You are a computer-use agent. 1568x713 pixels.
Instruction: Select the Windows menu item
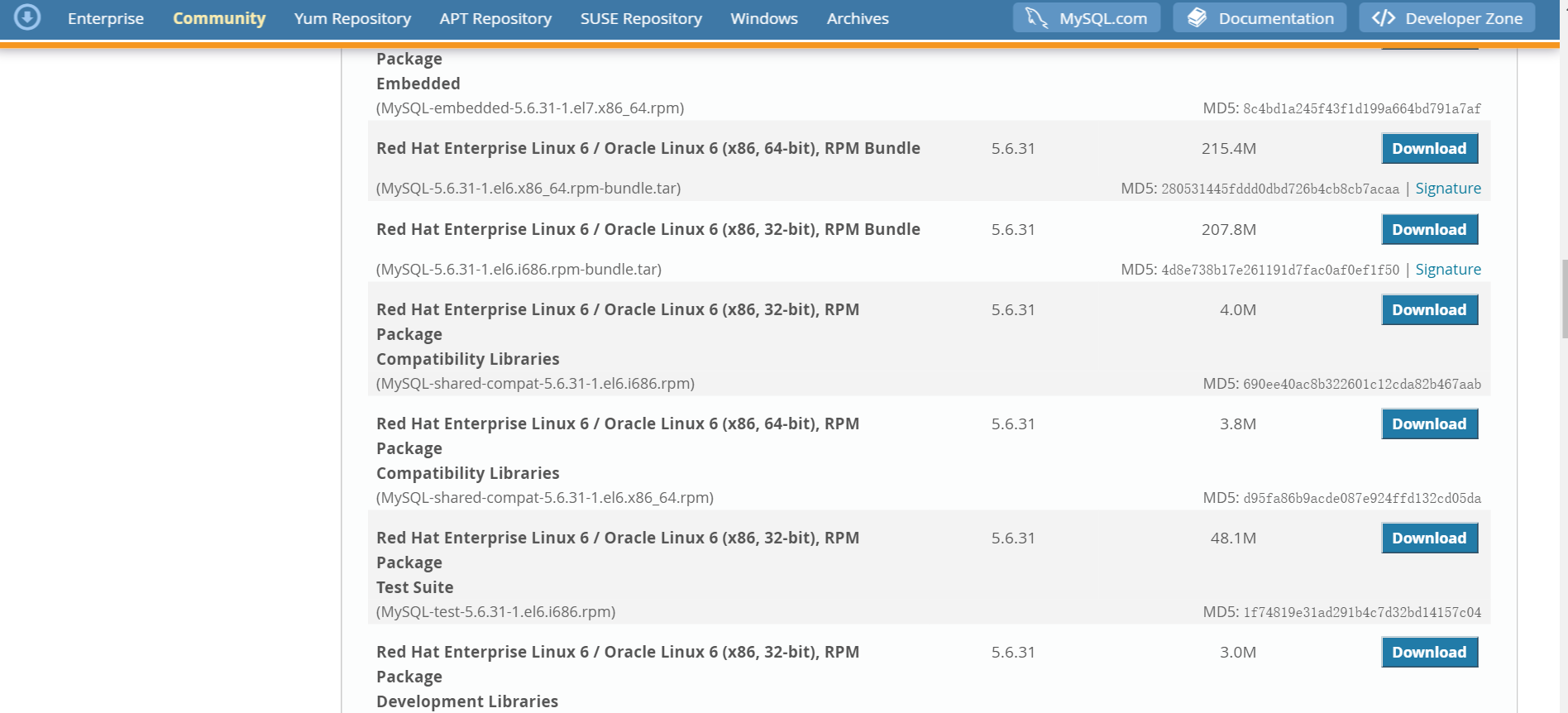pyautogui.click(x=764, y=18)
